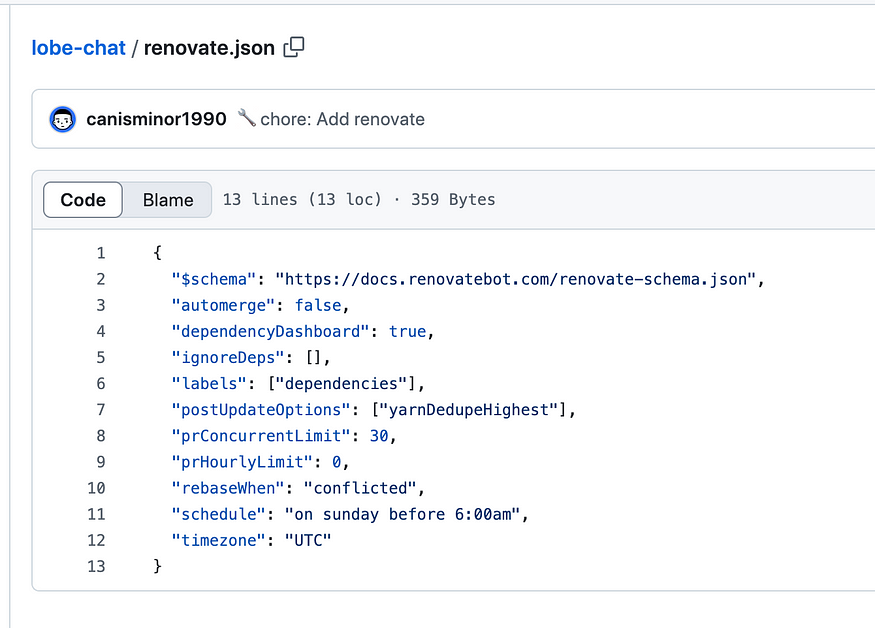Copy the renovate.json file path

pyautogui.click(x=294, y=47)
